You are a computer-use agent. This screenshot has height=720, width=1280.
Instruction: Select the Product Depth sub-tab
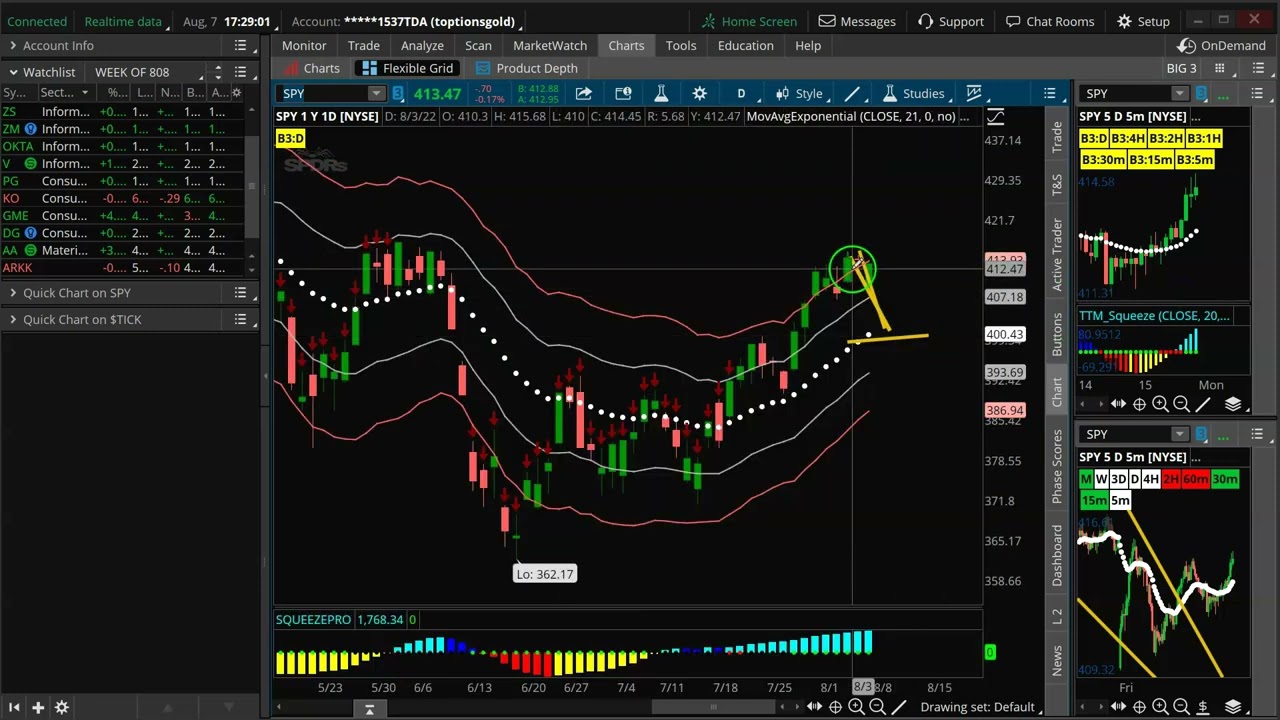pos(527,68)
